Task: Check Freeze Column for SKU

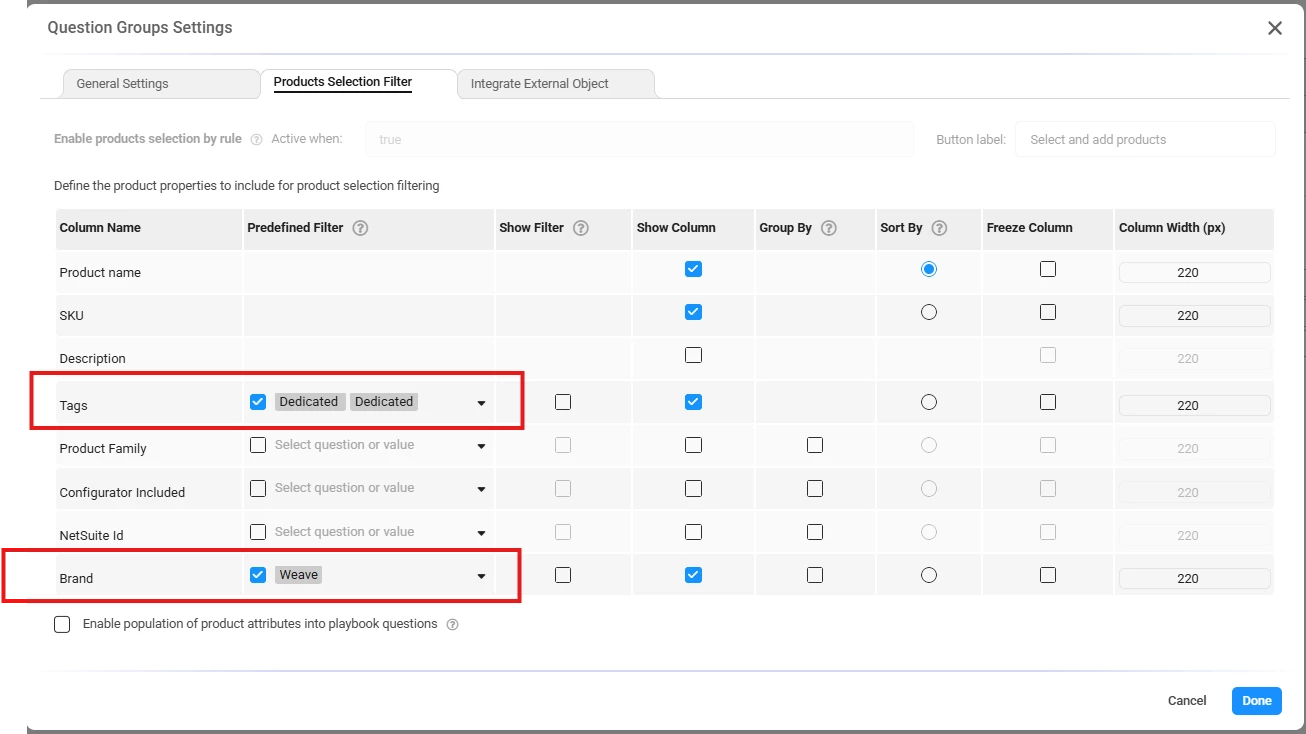Action: tap(1048, 312)
